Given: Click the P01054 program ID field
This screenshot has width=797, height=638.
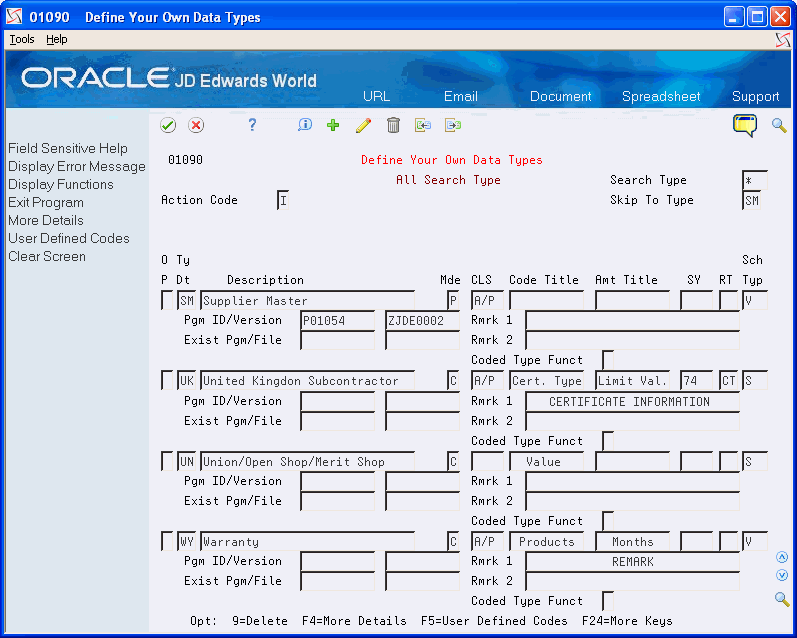Looking at the screenshot, I should [338, 320].
